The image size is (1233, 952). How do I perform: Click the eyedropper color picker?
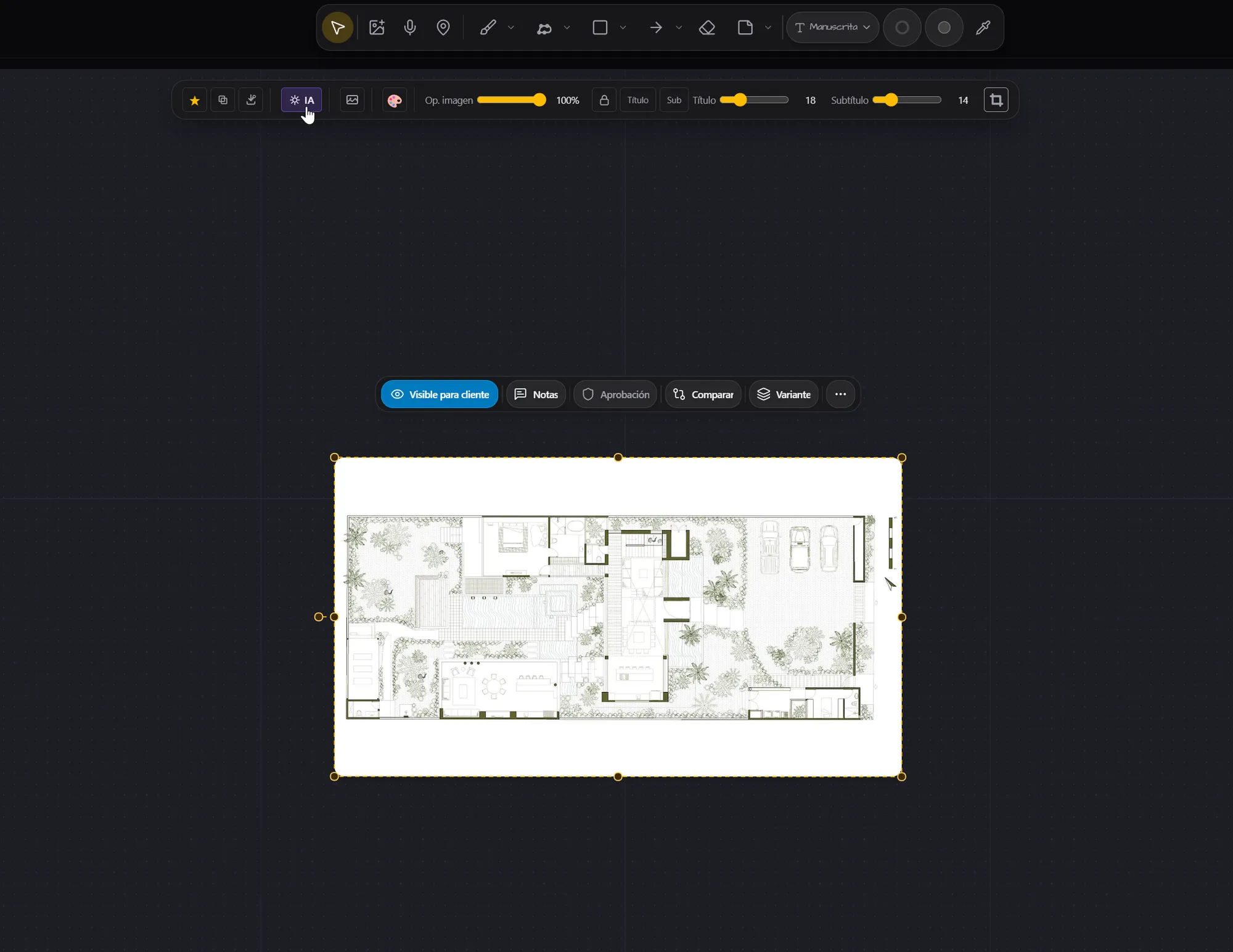click(983, 28)
